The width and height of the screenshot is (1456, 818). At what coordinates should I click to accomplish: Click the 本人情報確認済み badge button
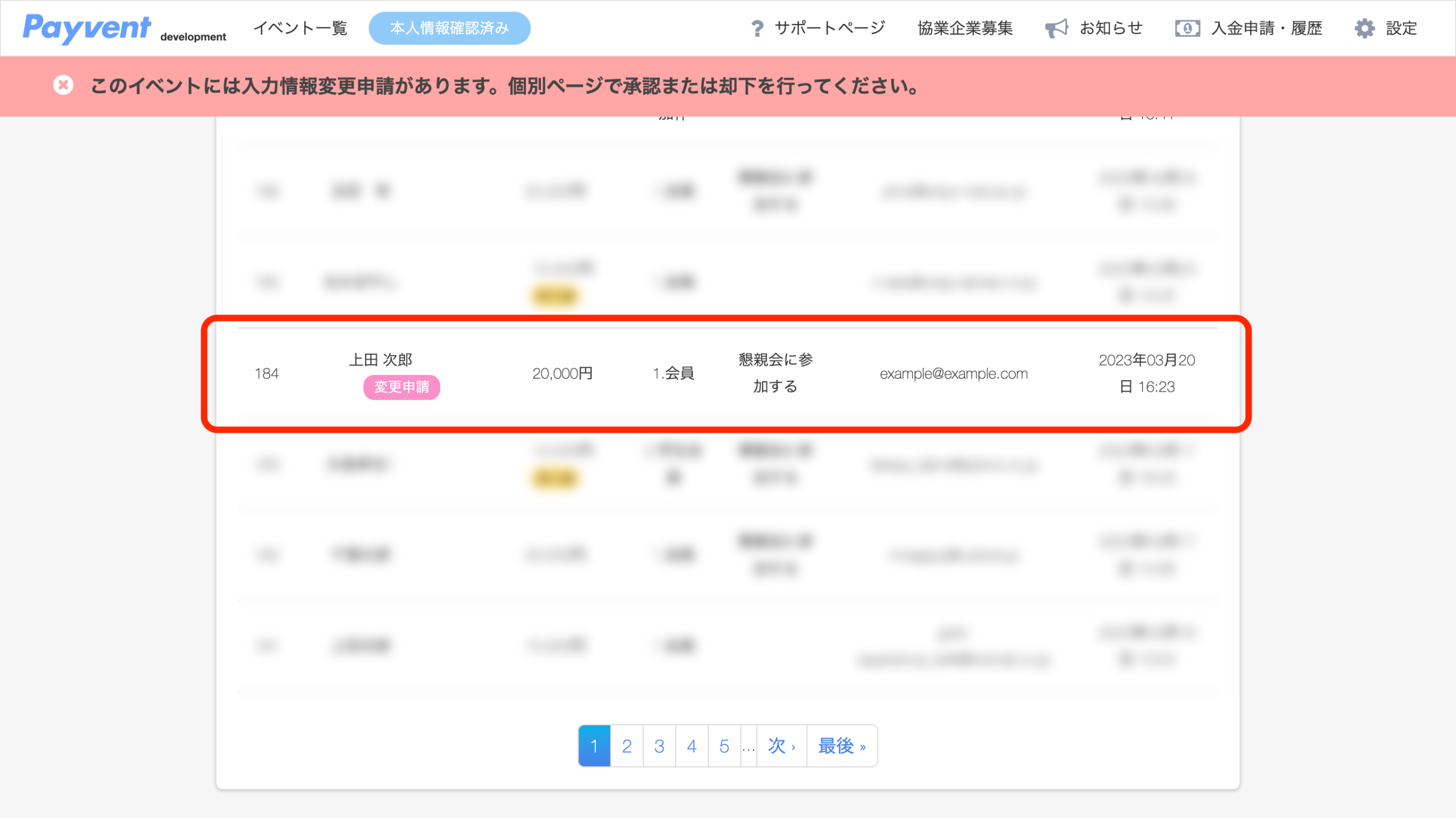[x=449, y=28]
